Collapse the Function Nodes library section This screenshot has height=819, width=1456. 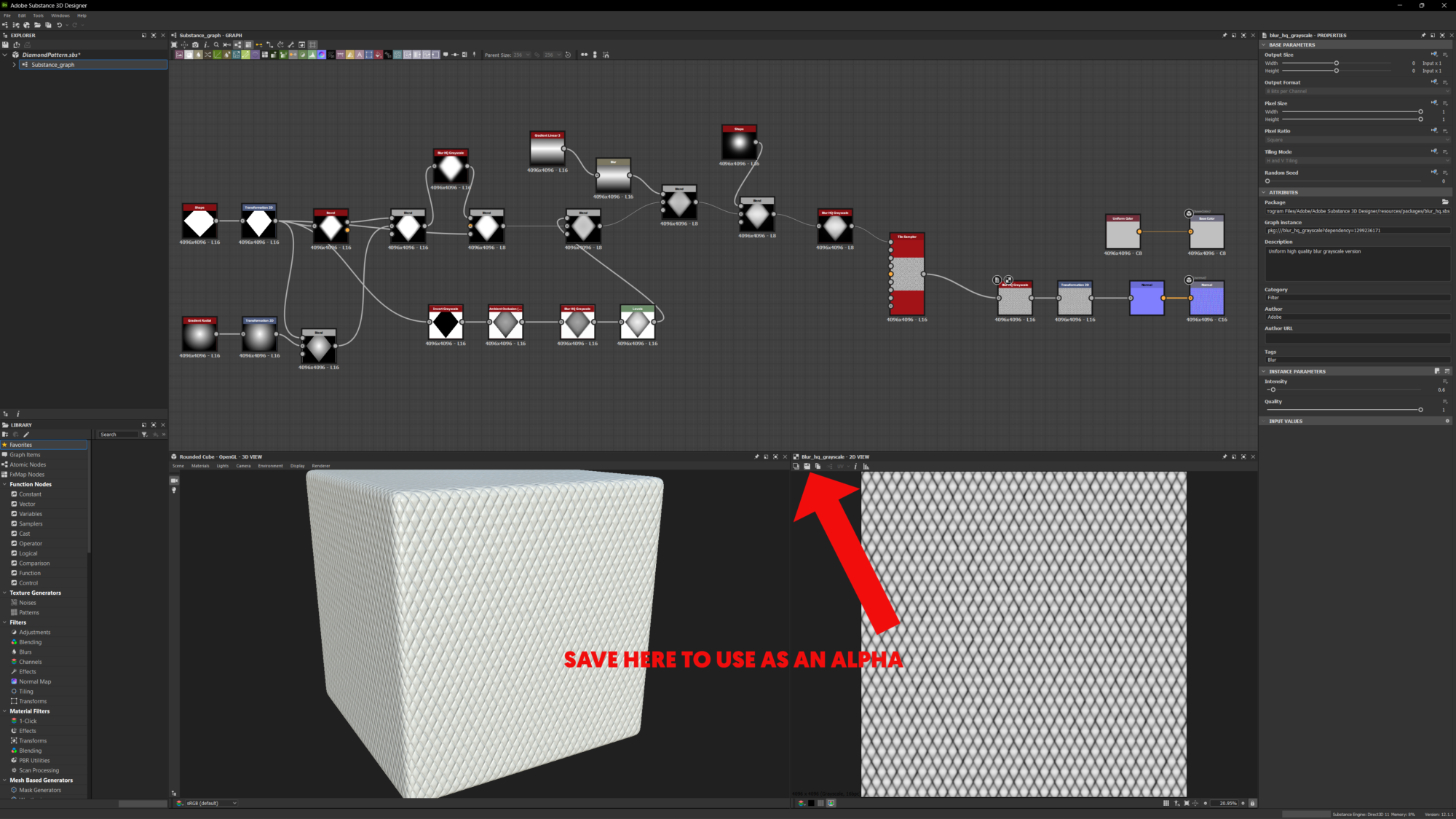tap(4, 484)
